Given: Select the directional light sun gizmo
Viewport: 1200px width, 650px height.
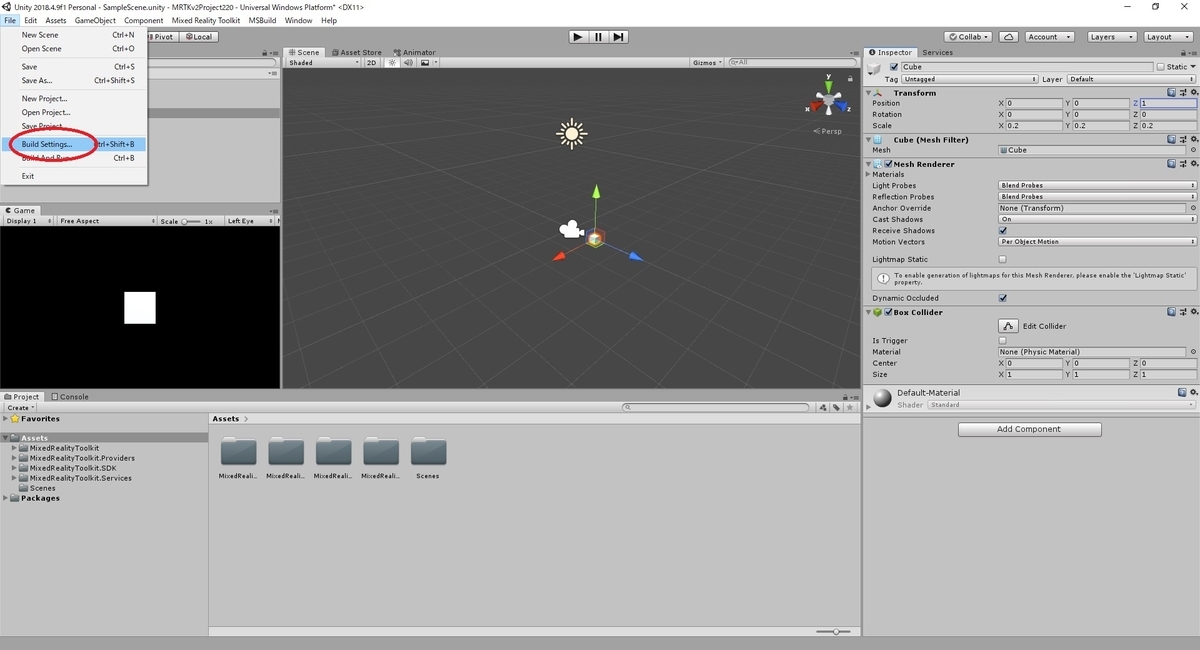Looking at the screenshot, I should point(572,133).
